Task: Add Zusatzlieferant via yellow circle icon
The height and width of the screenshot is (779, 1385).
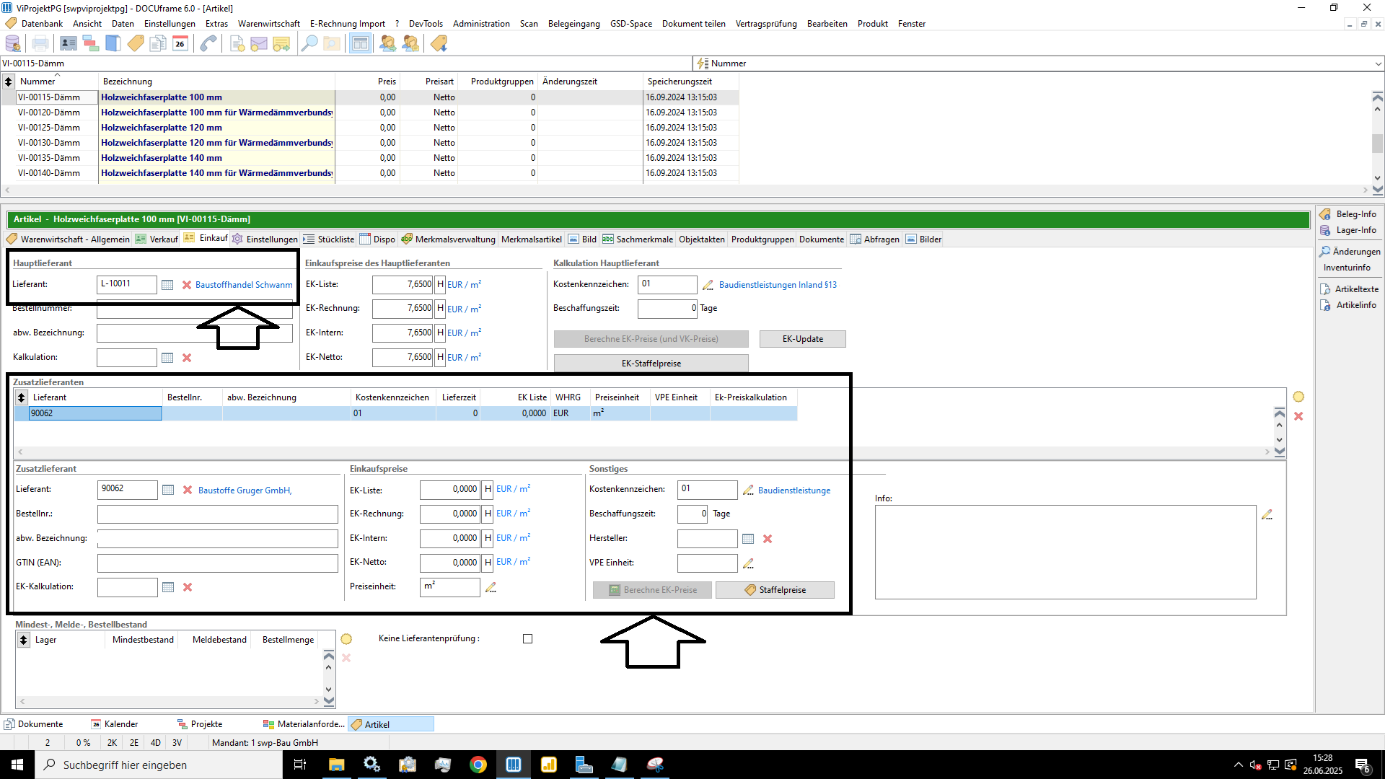Action: pyautogui.click(x=1299, y=397)
